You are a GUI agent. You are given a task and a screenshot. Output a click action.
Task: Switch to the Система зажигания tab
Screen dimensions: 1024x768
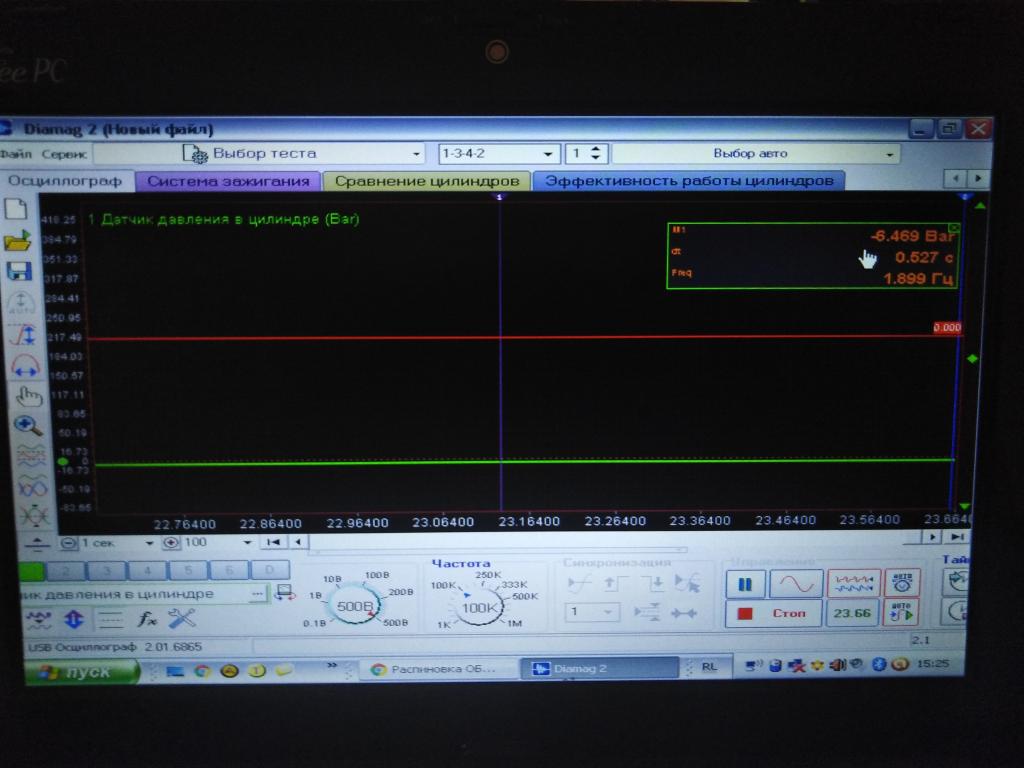coord(228,181)
